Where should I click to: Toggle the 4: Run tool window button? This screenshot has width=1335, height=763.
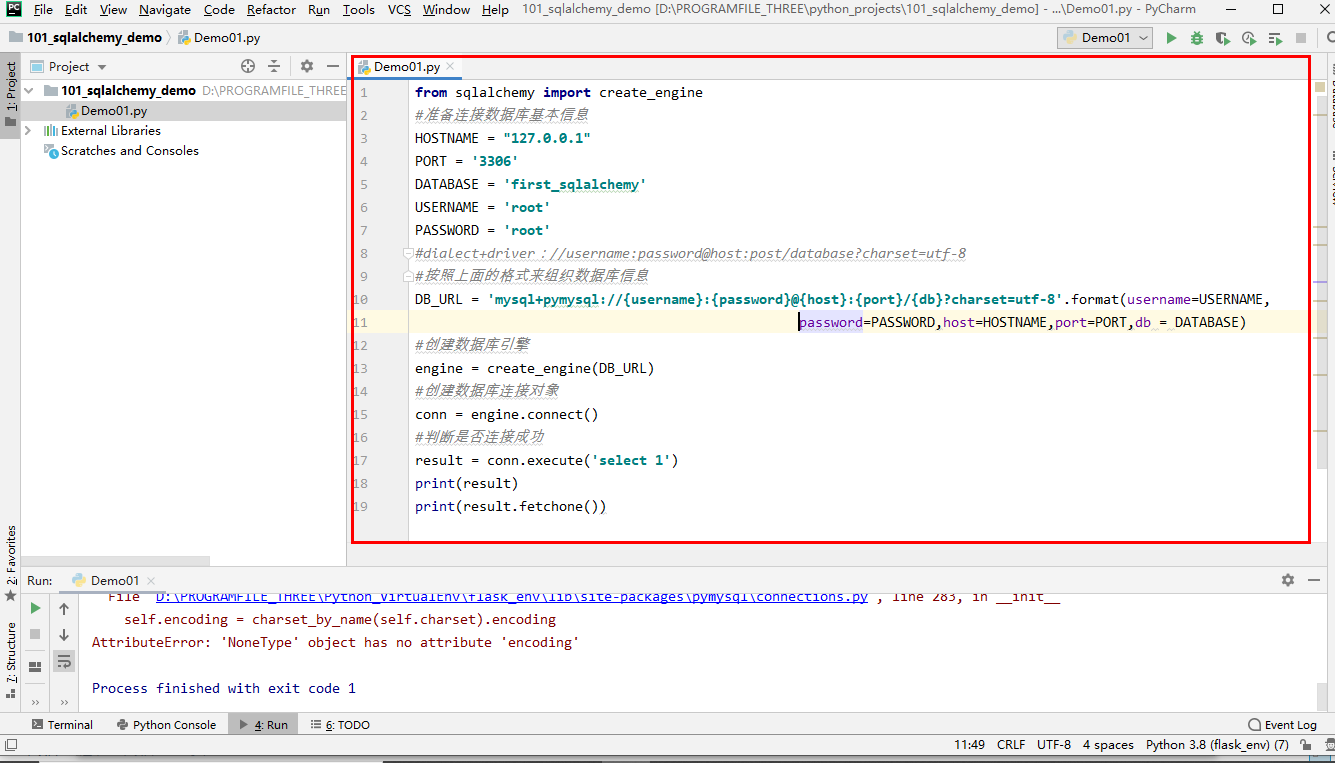click(263, 725)
